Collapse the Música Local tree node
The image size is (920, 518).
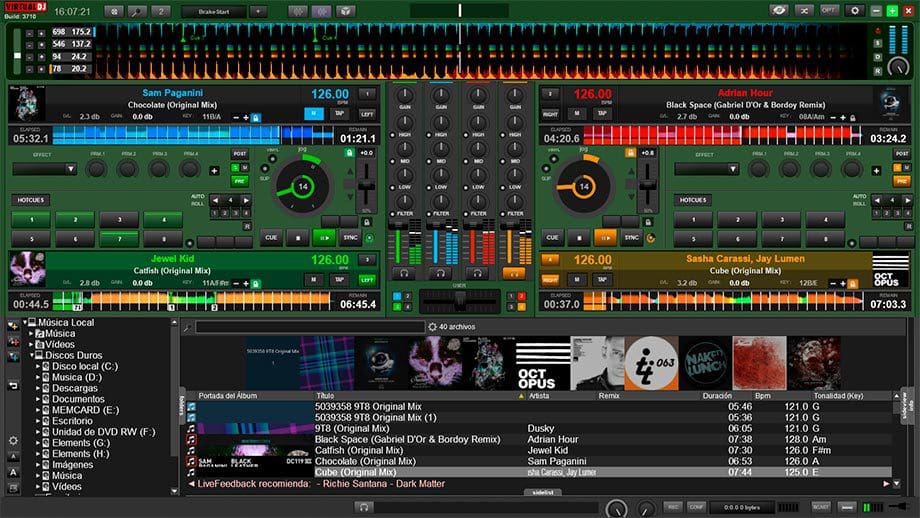[25, 322]
